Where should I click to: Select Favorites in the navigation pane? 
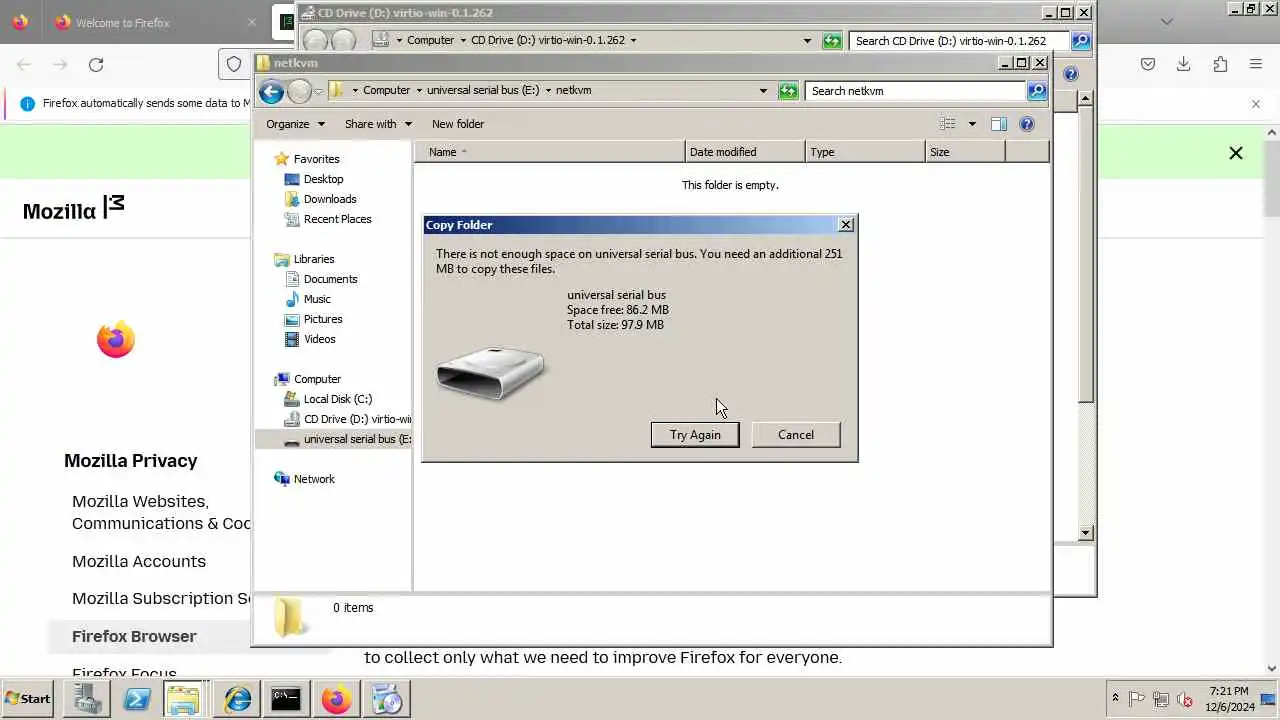(x=316, y=159)
